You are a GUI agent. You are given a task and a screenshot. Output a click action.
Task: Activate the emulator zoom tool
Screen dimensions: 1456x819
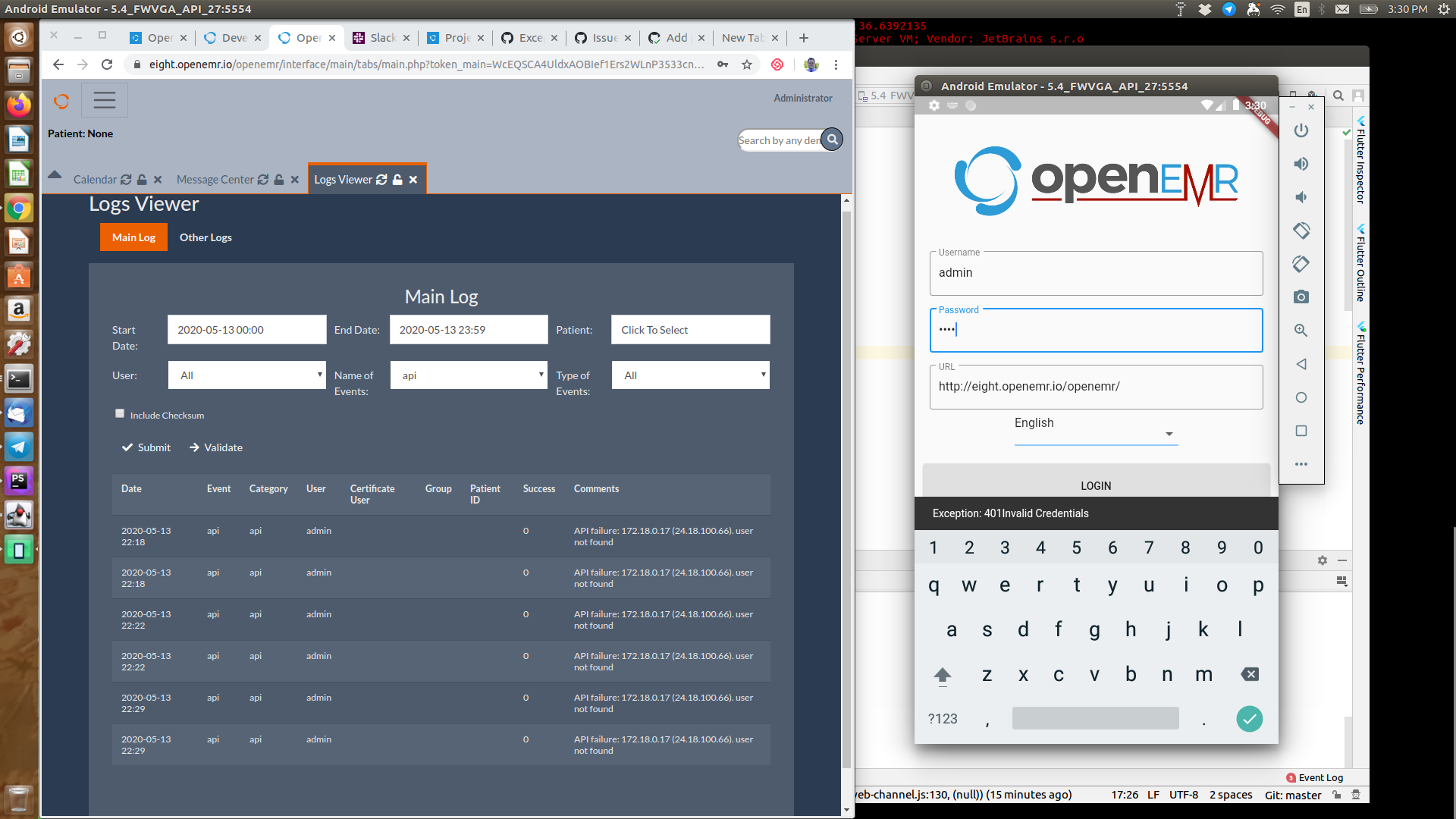tap(1301, 330)
